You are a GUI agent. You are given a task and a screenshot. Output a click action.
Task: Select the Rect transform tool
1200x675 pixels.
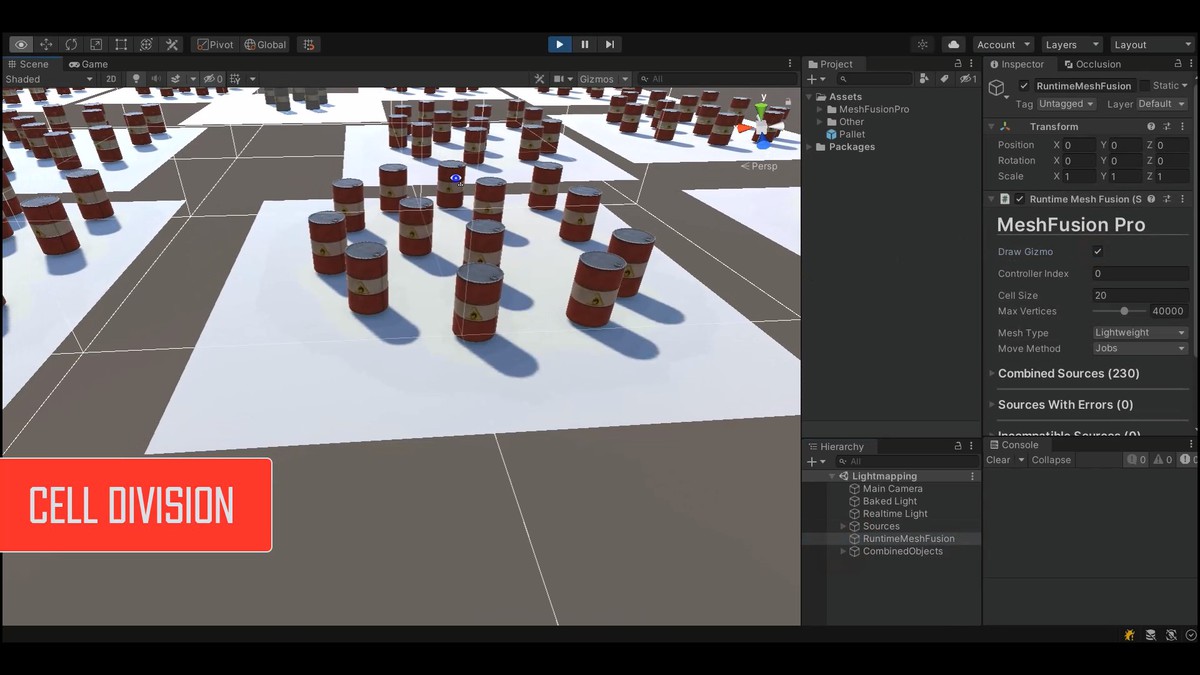tap(121, 44)
